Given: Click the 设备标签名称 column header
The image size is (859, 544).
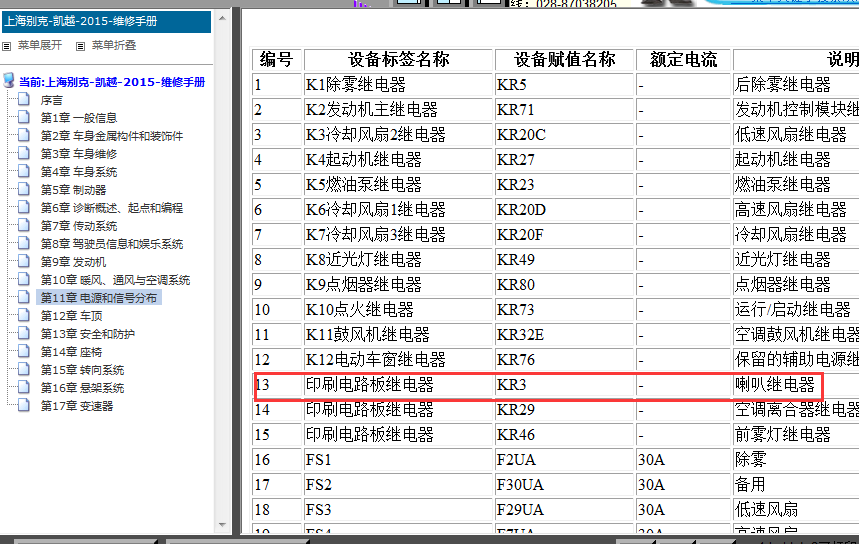Looking at the screenshot, I should (x=398, y=60).
